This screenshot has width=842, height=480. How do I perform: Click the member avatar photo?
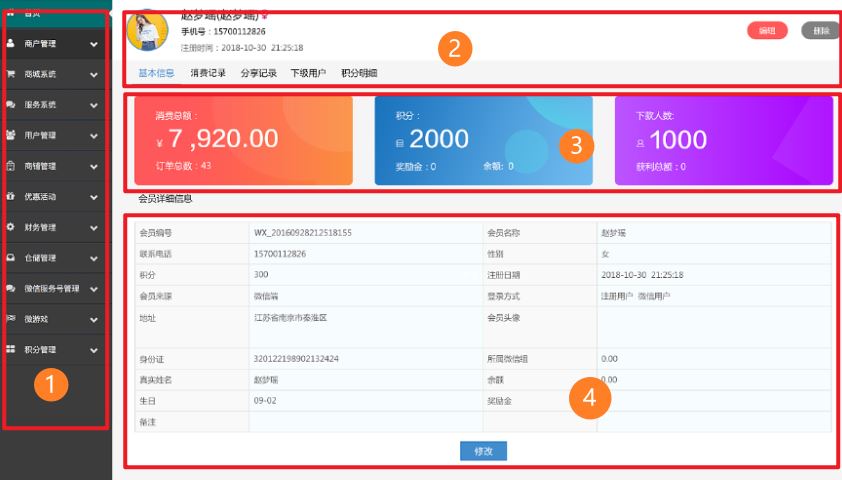pyautogui.click(x=147, y=31)
